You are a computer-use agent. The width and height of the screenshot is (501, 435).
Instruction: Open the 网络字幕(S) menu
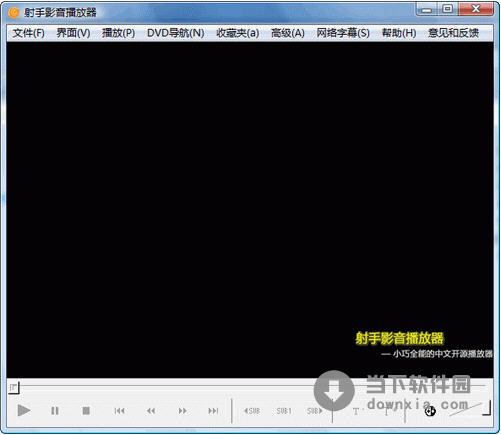click(343, 33)
